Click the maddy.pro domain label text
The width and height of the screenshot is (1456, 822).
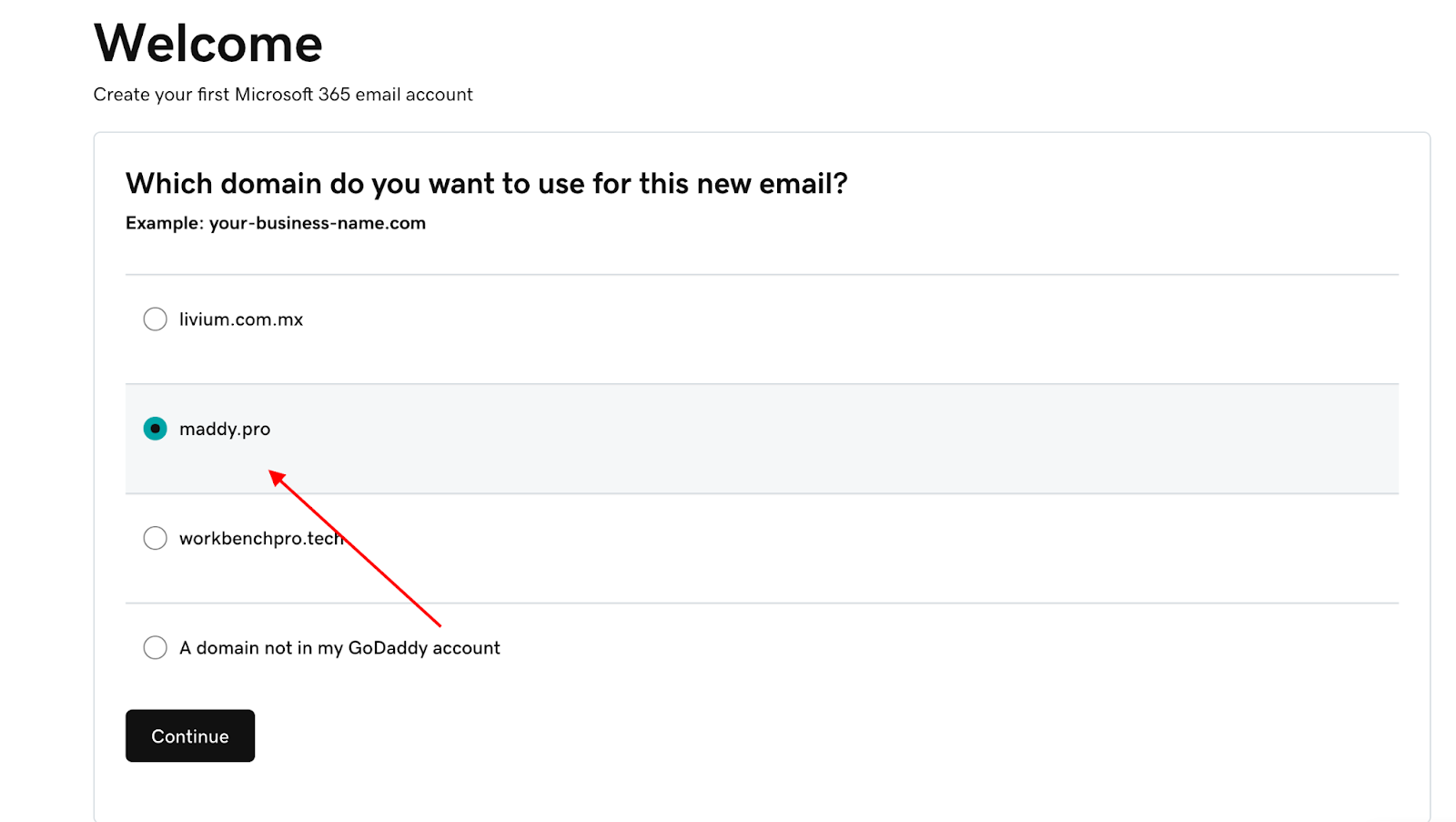[x=225, y=429]
